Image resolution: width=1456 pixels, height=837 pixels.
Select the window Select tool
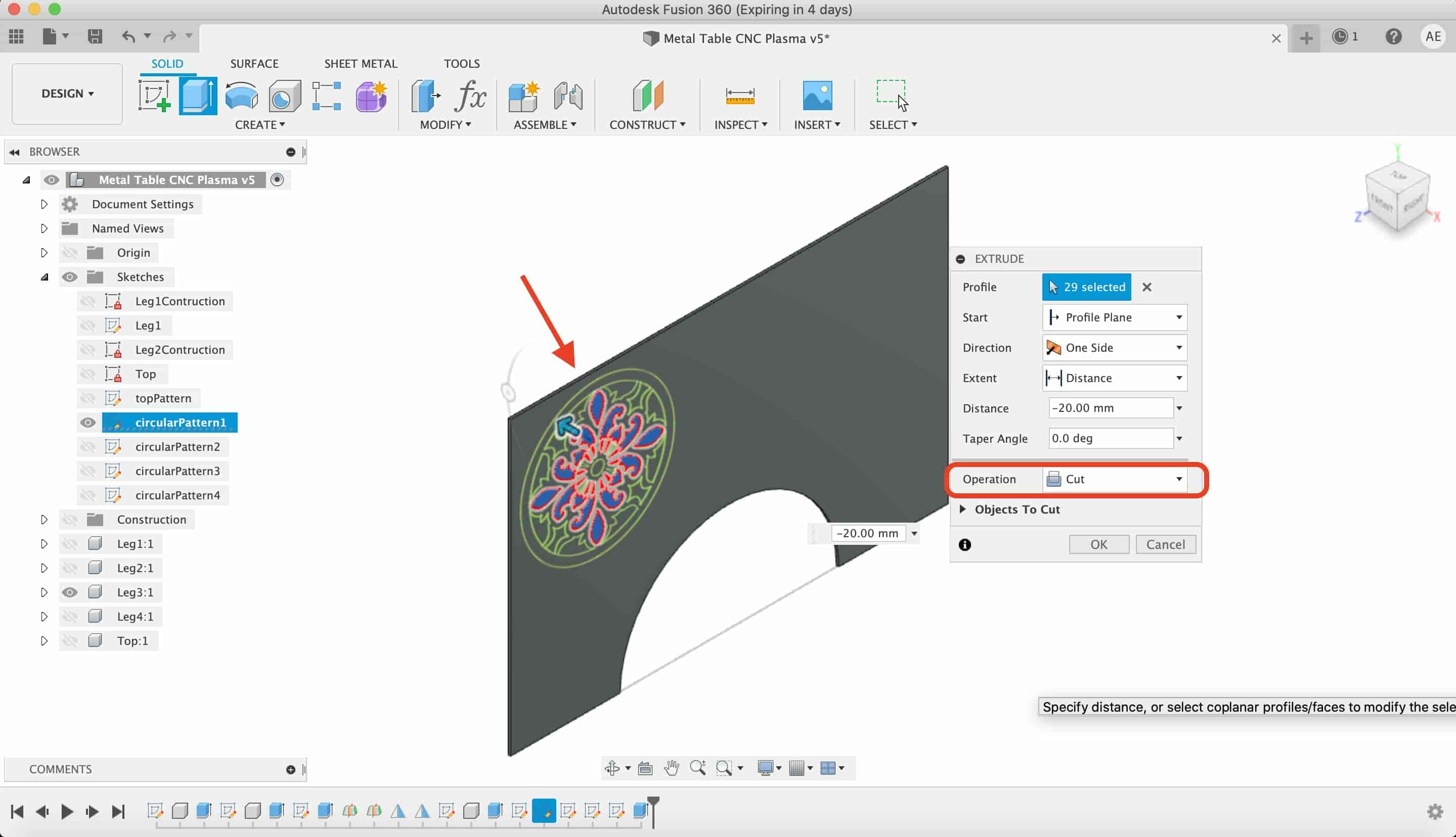pyautogui.click(x=892, y=96)
